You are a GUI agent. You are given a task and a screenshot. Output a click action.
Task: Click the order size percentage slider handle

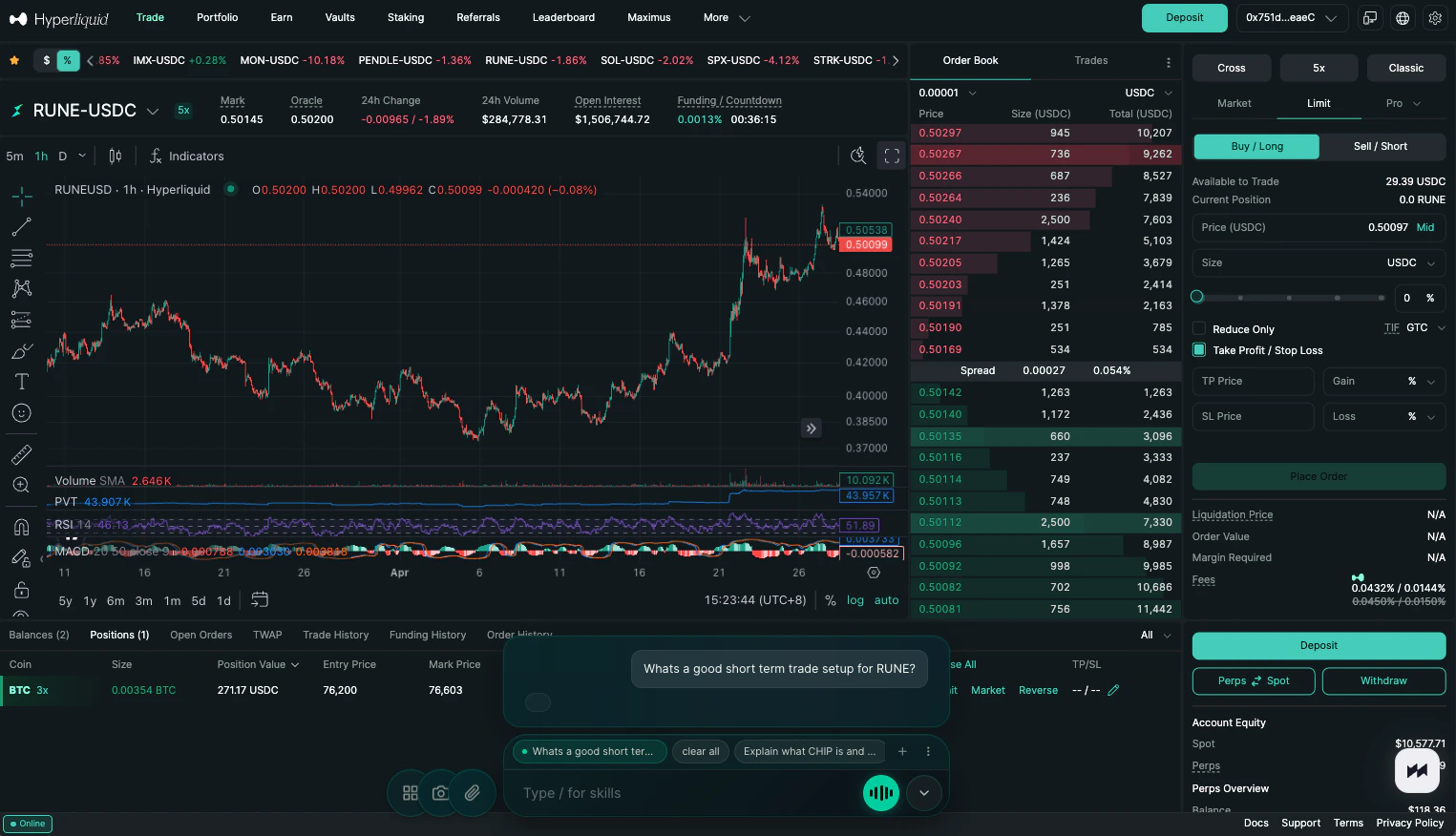(x=1197, y=297)
